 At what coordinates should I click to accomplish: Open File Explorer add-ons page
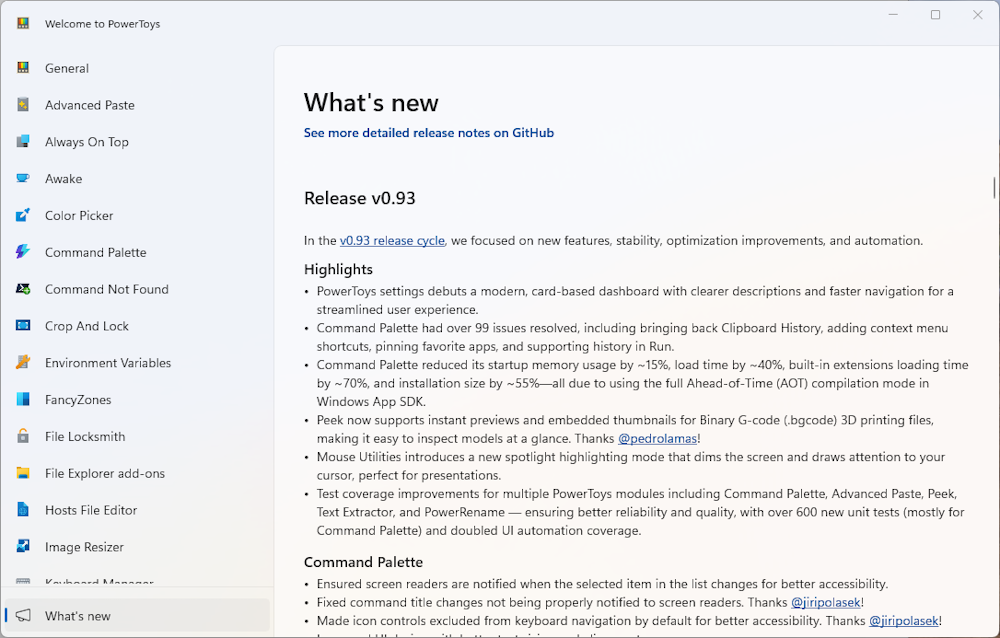click(136, 473)
